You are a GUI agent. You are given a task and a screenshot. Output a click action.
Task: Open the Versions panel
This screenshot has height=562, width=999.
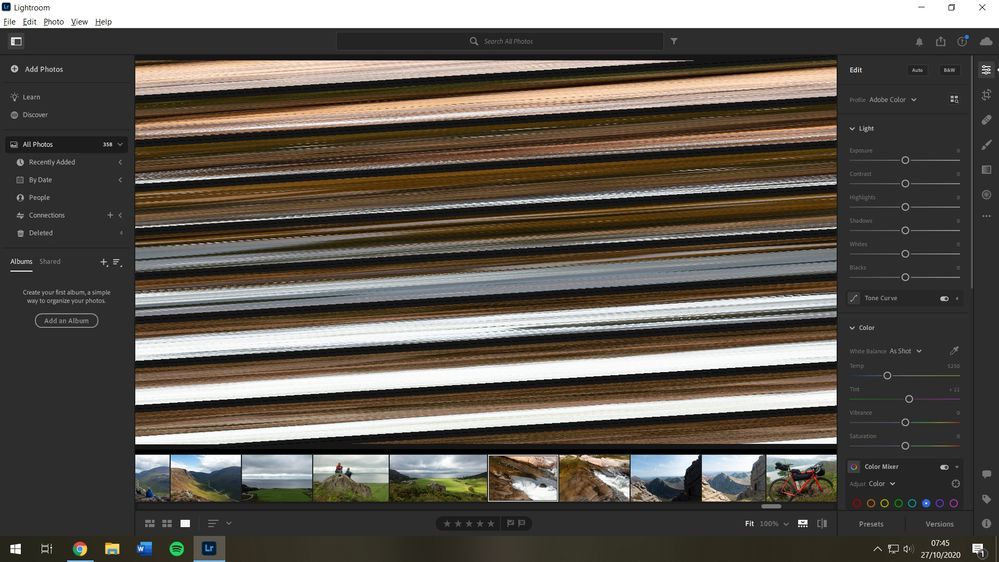coord(939,524)
